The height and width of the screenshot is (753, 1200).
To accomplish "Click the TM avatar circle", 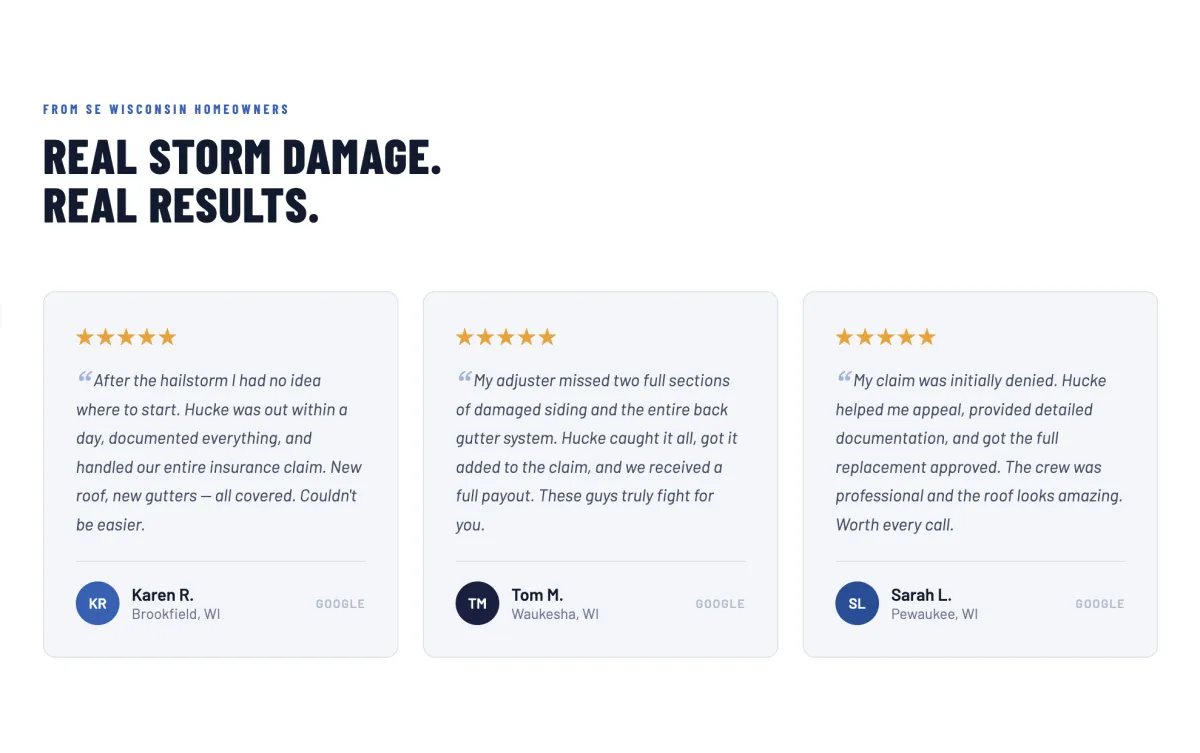I will coord(477,603).
